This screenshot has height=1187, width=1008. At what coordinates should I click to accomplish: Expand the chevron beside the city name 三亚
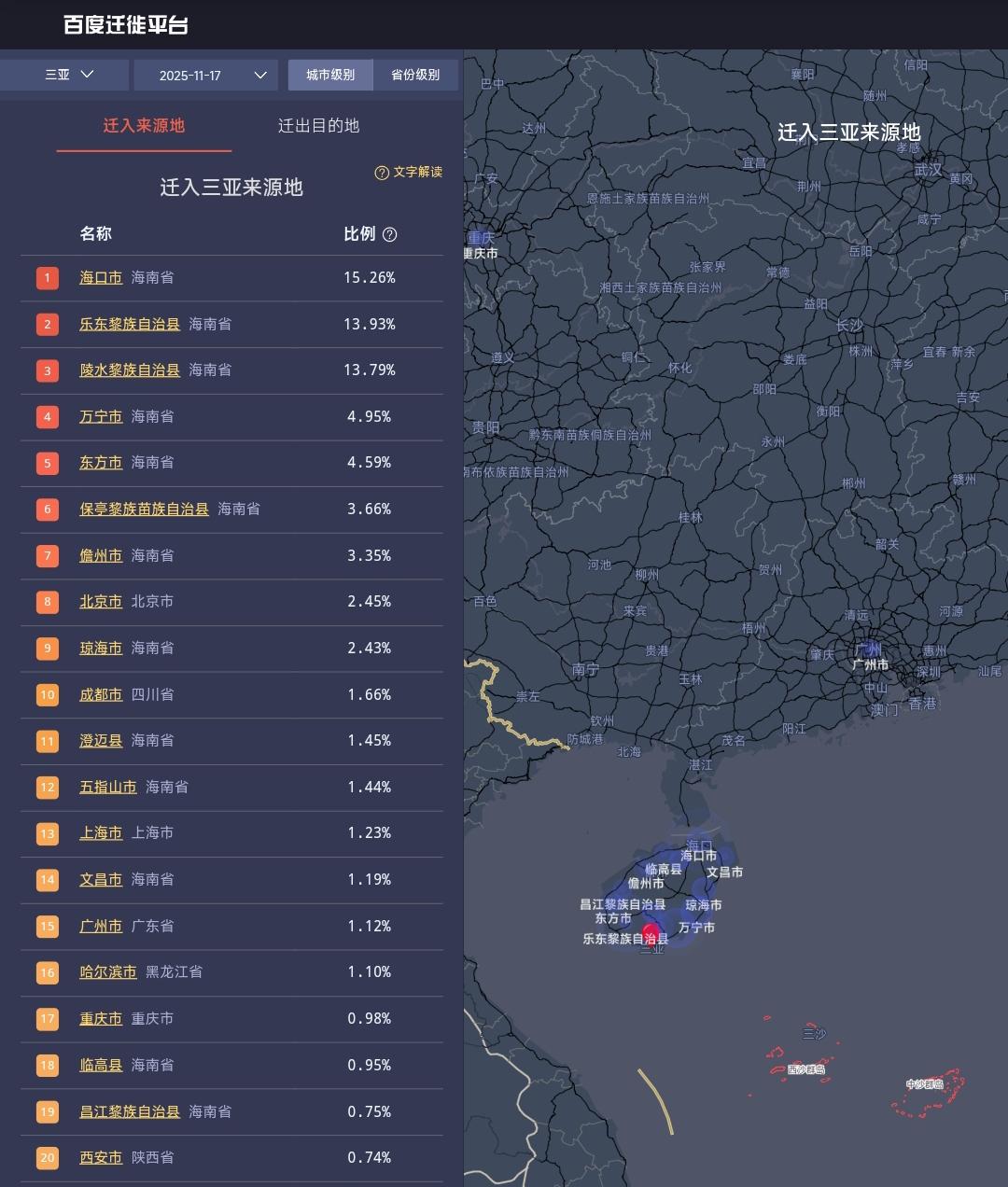click(x=90, y=75)
